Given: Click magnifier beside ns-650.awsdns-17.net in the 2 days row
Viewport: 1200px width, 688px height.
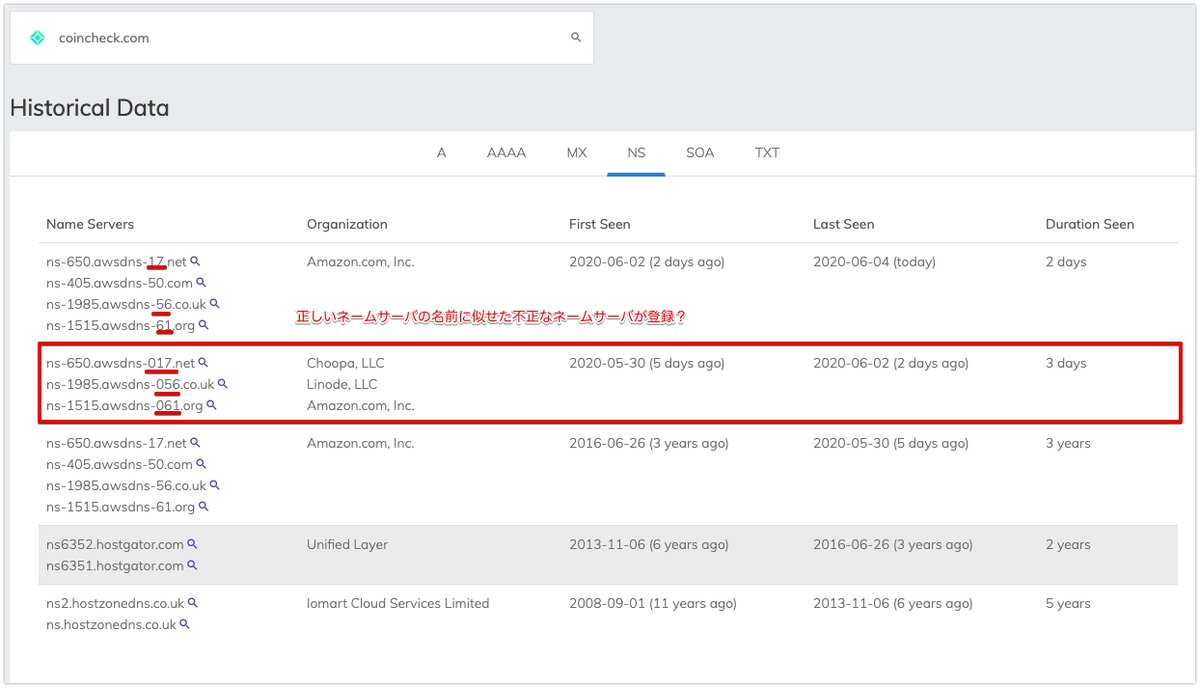Looking at the screenshot, I should (x=196, y=262).
